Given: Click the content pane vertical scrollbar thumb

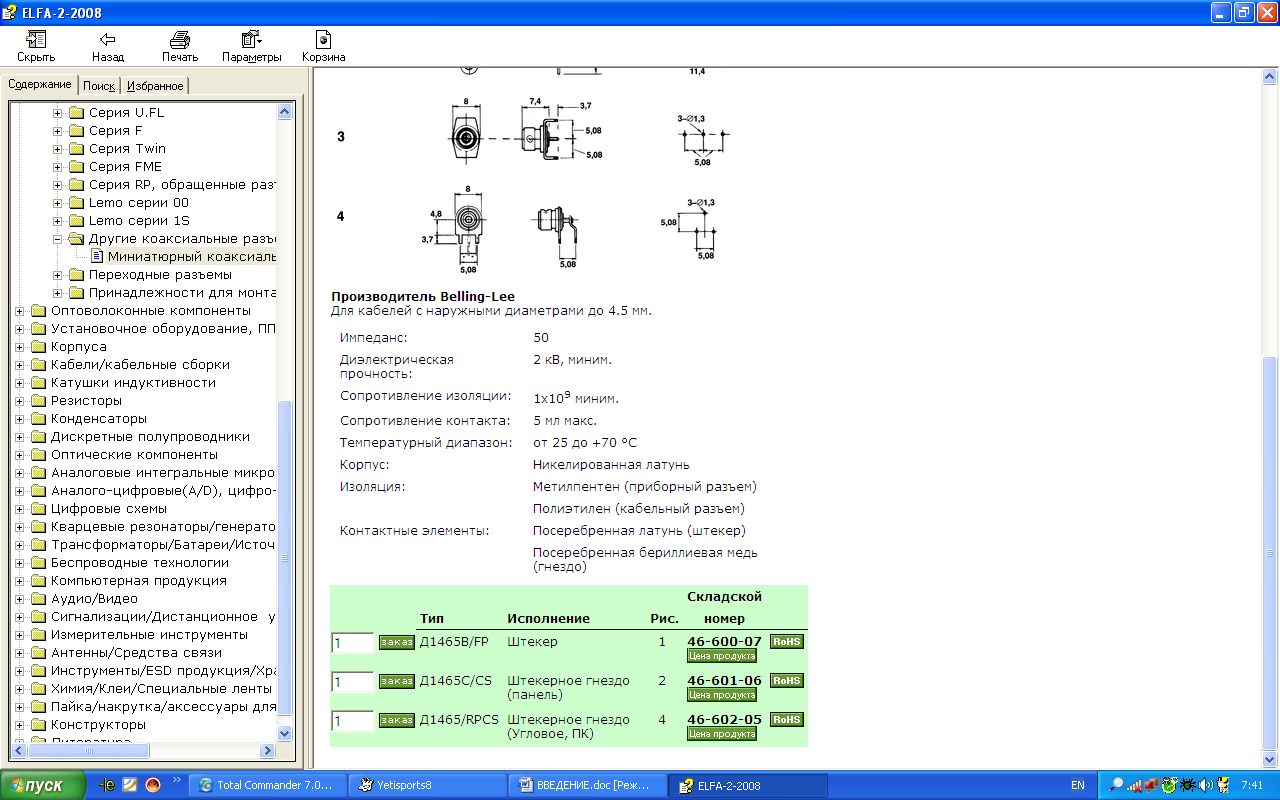Looking at the screenshot, I should (x=1270, y=555).
